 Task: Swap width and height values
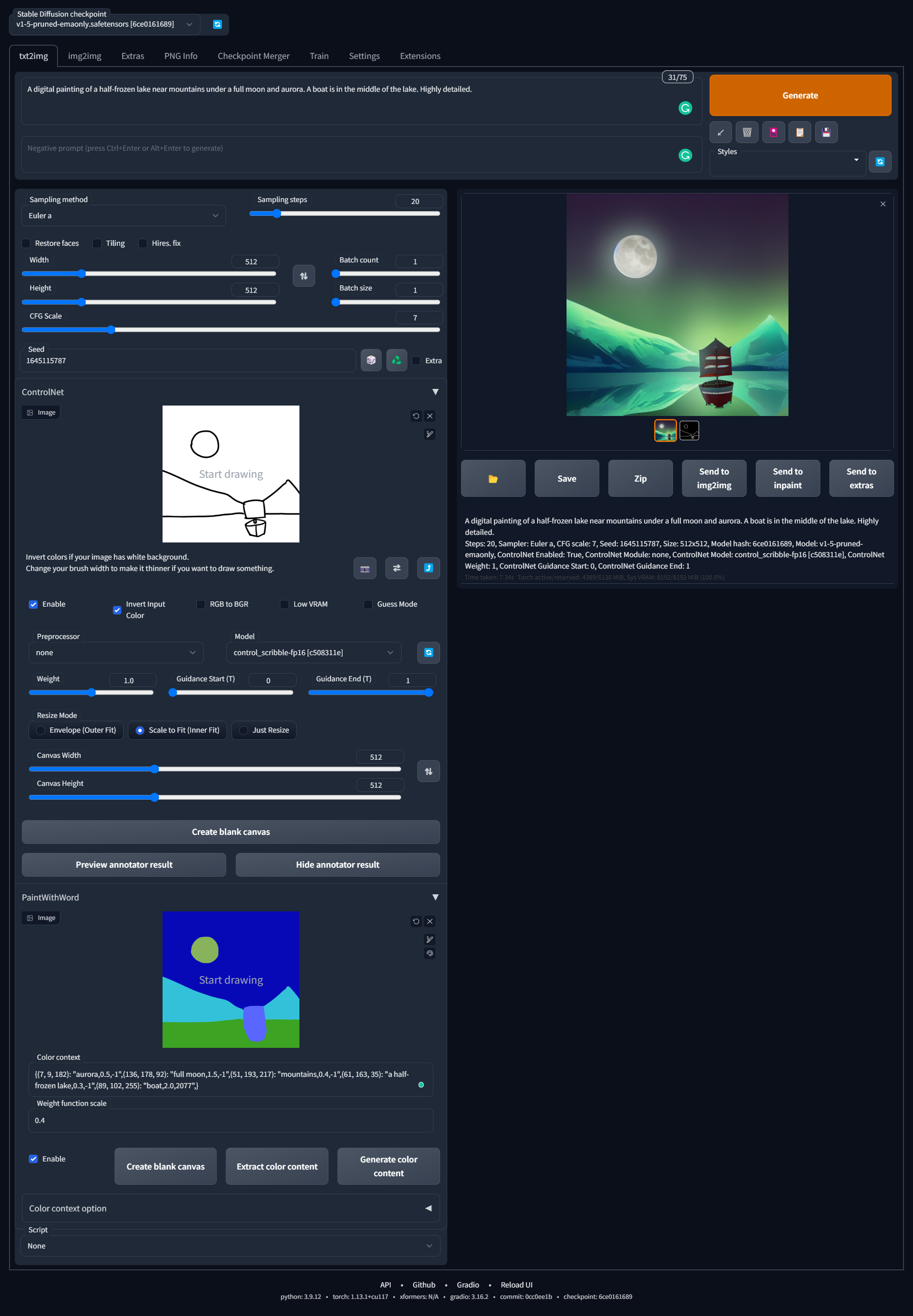click(x=304, y=276)
